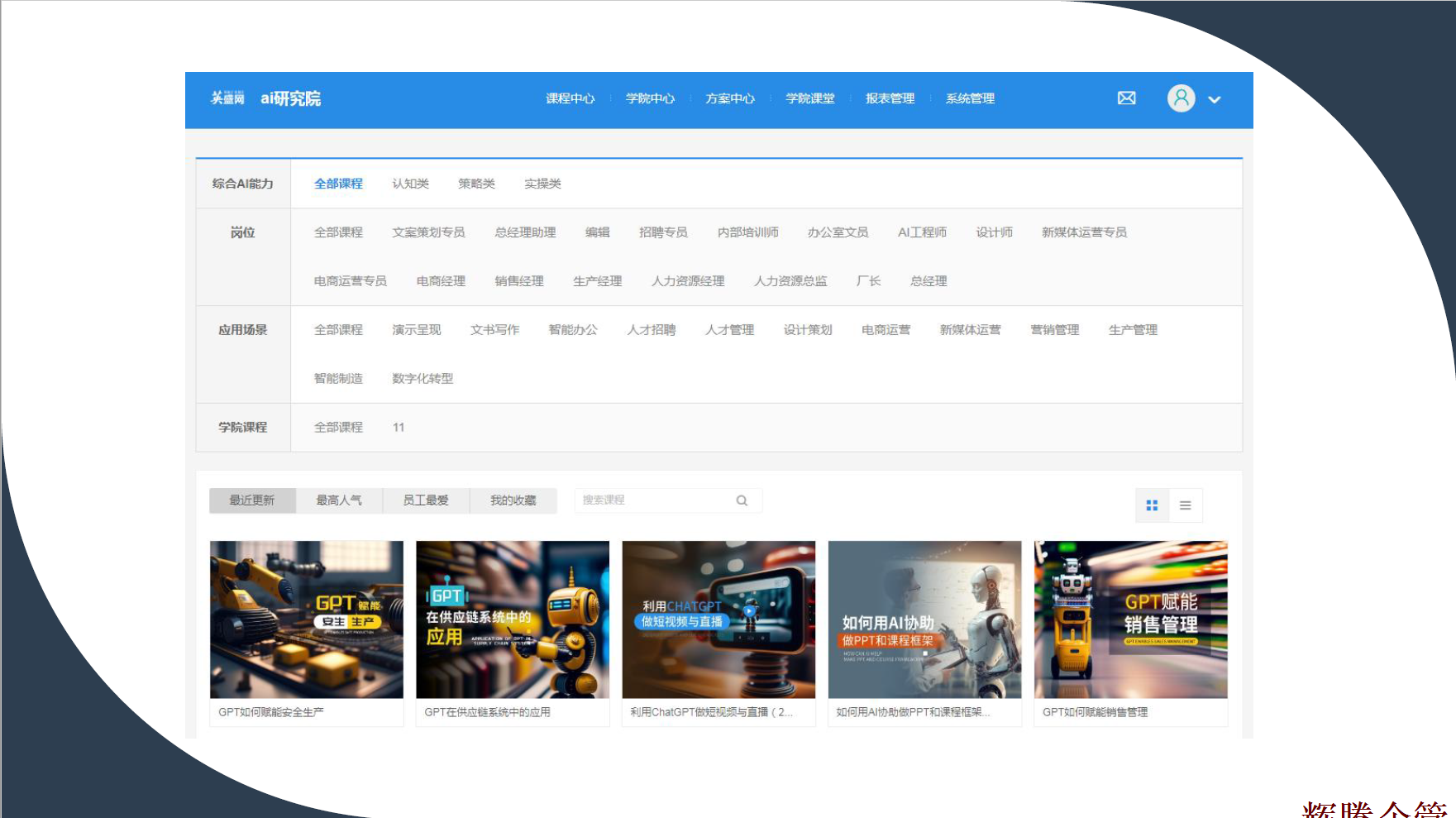Select the 最高人气 sorting tab
Viewport: 1456px width, 818px height.
(339, 500)
